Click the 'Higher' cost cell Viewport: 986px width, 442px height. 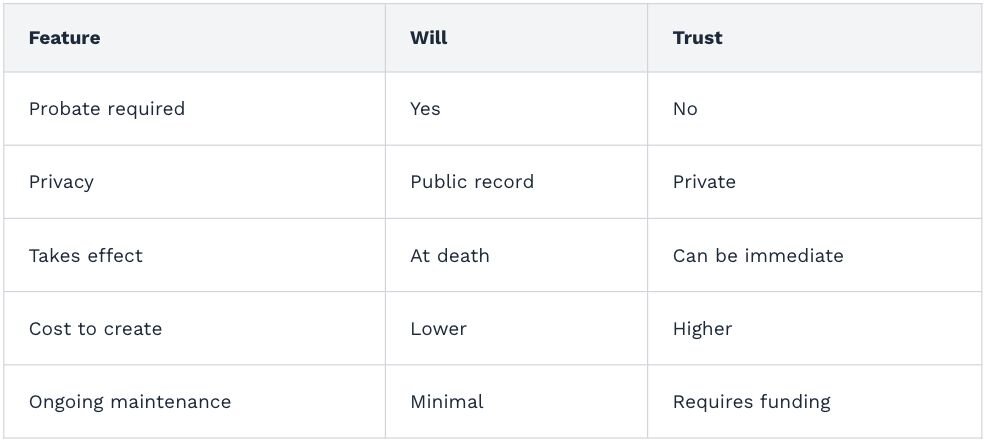[702, 329]
